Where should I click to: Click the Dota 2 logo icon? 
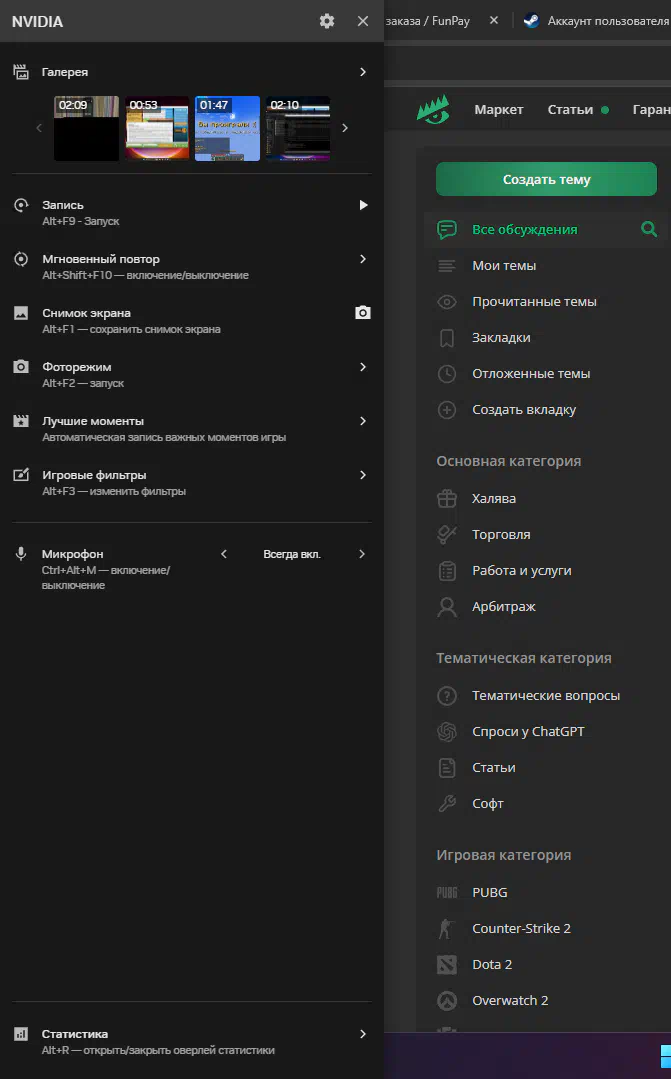tap(447, 964)
